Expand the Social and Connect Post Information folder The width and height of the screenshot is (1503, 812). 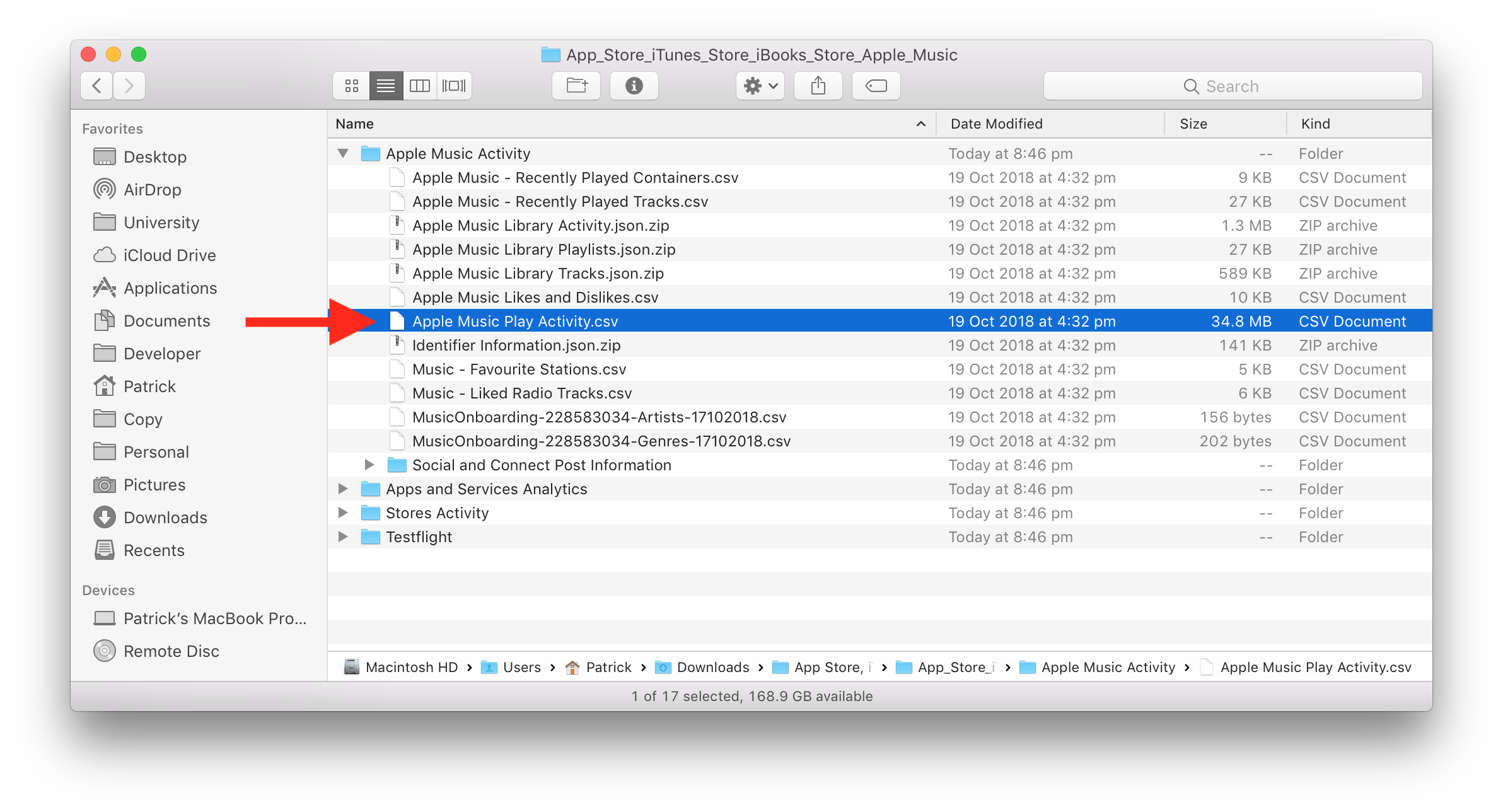tap(369, 465)
